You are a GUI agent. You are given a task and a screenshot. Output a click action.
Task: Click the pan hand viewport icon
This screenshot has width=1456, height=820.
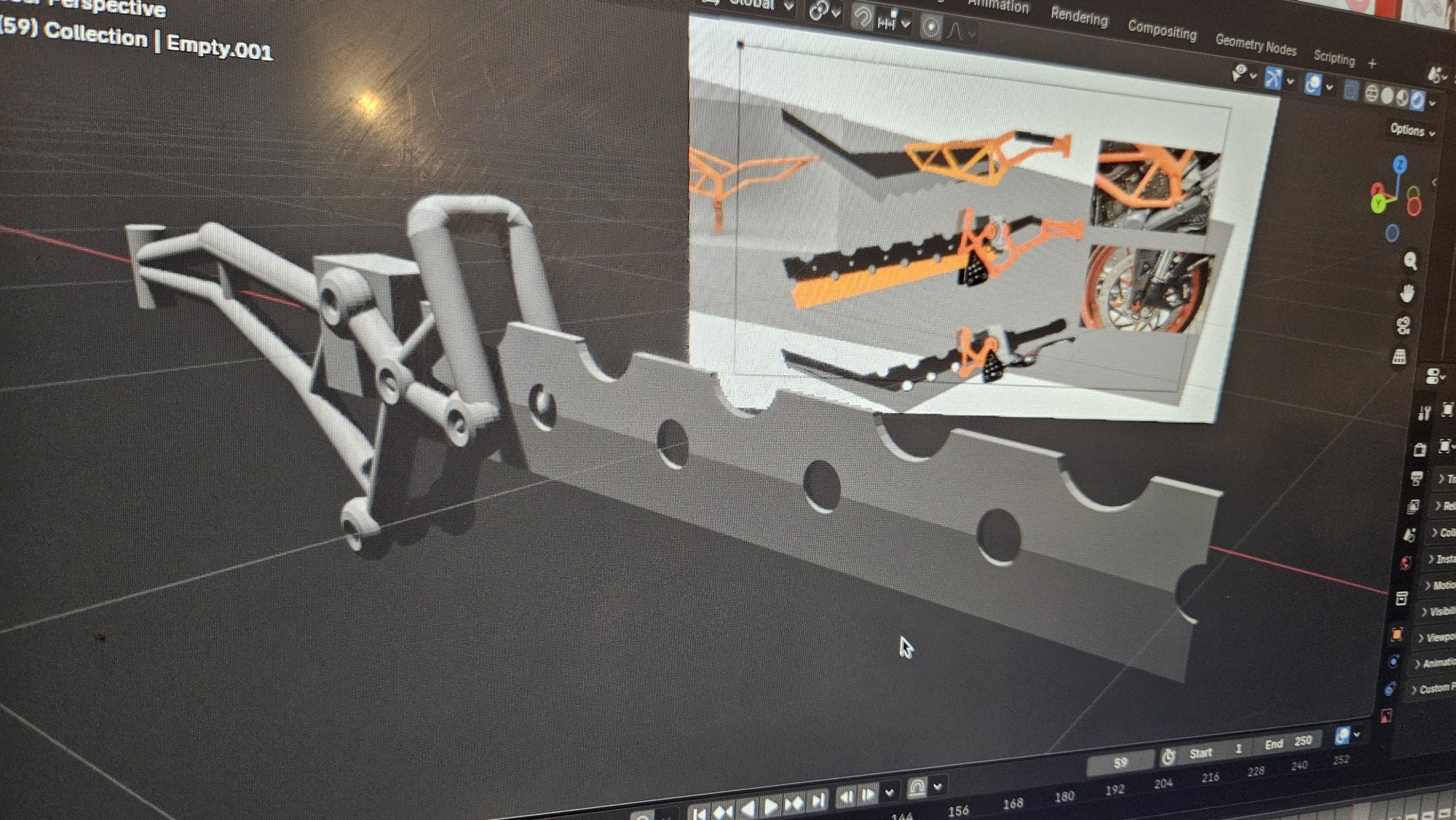click(1407, 293)
